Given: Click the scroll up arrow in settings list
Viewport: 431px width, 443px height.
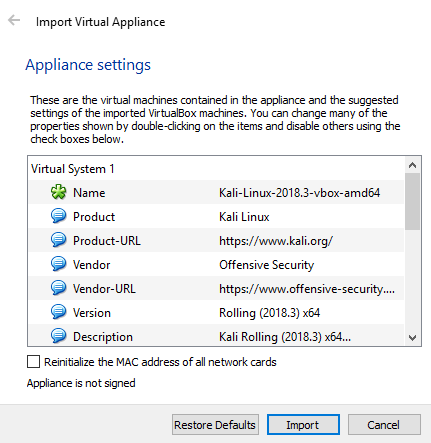Looking at the screenshot, I should click(x=413, y=165).
